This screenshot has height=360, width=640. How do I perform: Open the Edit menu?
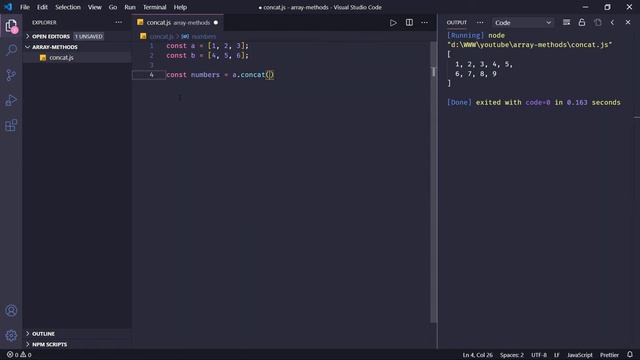[x=42, y=7]
